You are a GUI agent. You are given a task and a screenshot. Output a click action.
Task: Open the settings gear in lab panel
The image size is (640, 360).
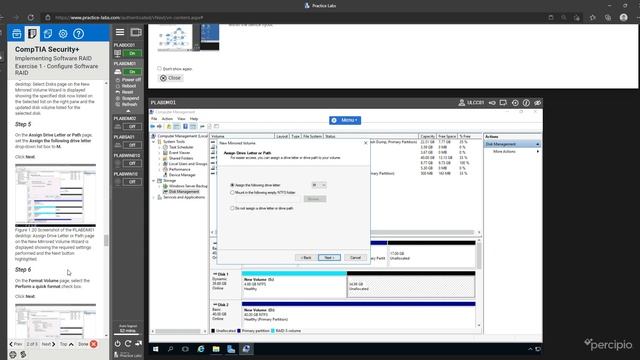click(63, 33)
